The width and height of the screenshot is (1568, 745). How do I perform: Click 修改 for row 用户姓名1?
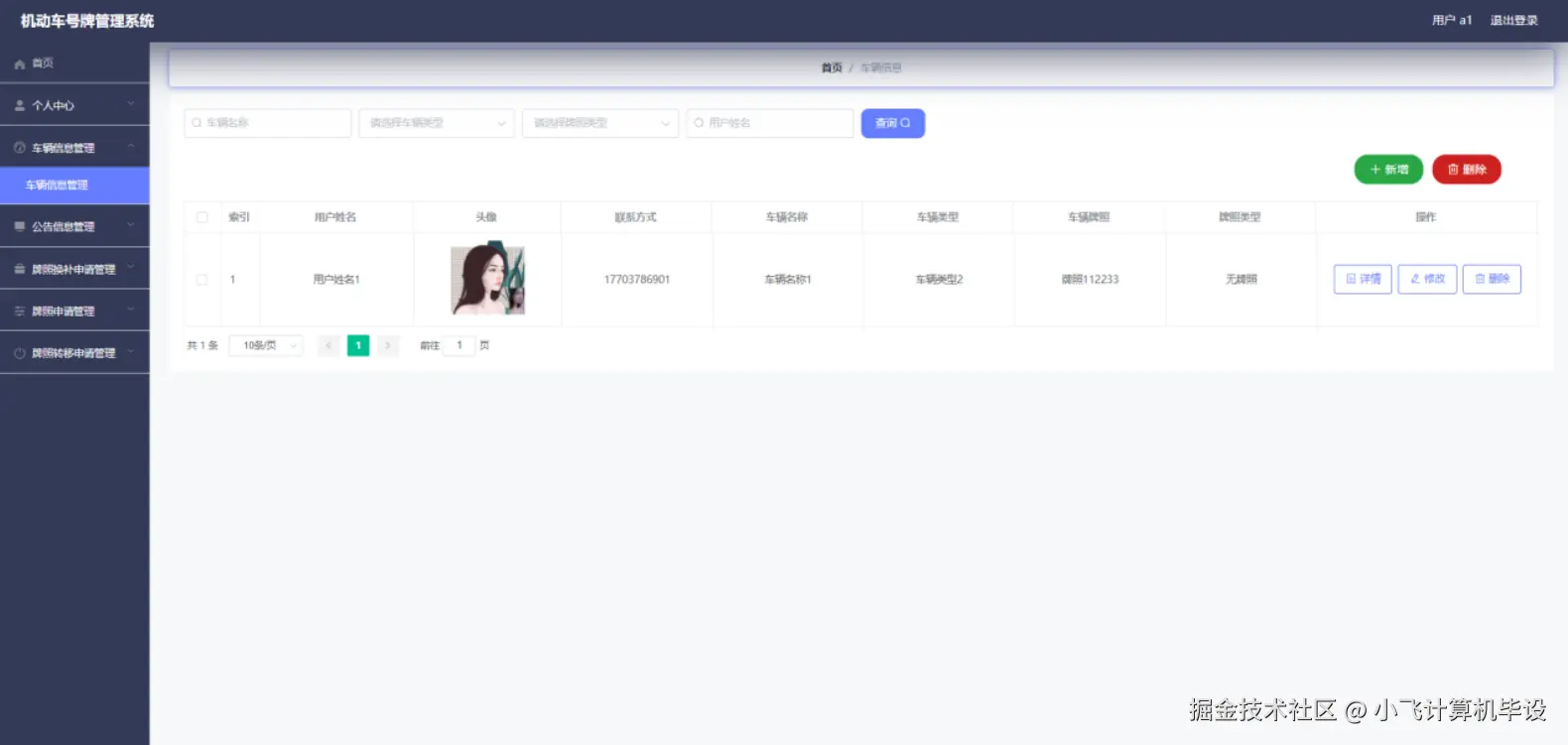[1427, 279]
